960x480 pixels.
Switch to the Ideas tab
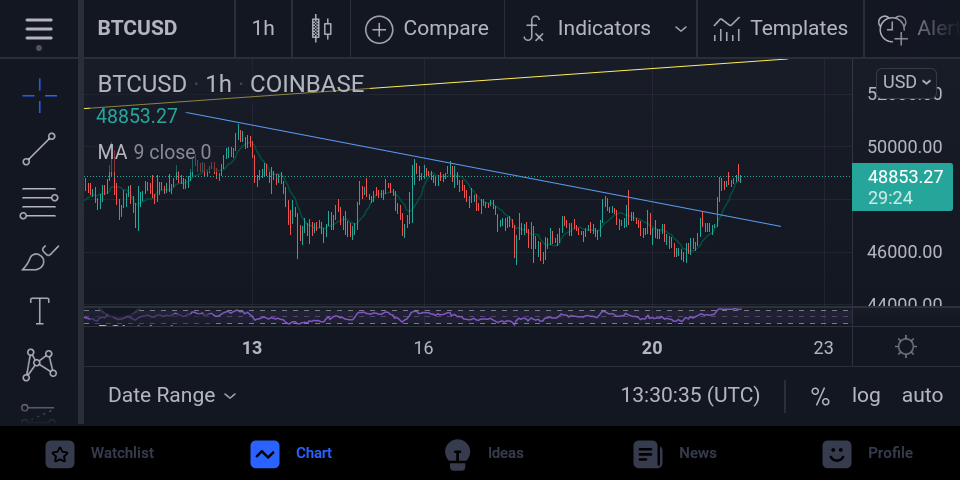point(484,453)
